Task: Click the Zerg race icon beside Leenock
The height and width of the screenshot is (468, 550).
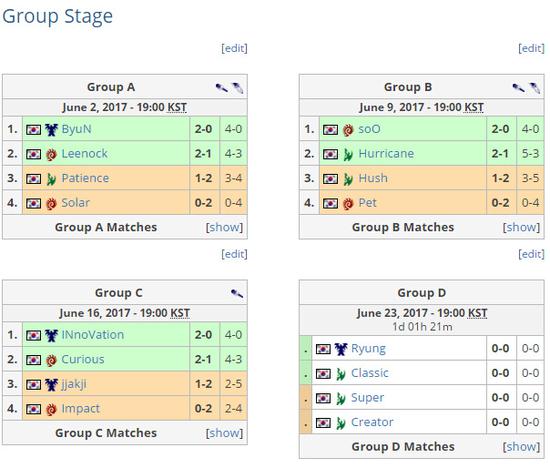Action: (x=51, y=154)
